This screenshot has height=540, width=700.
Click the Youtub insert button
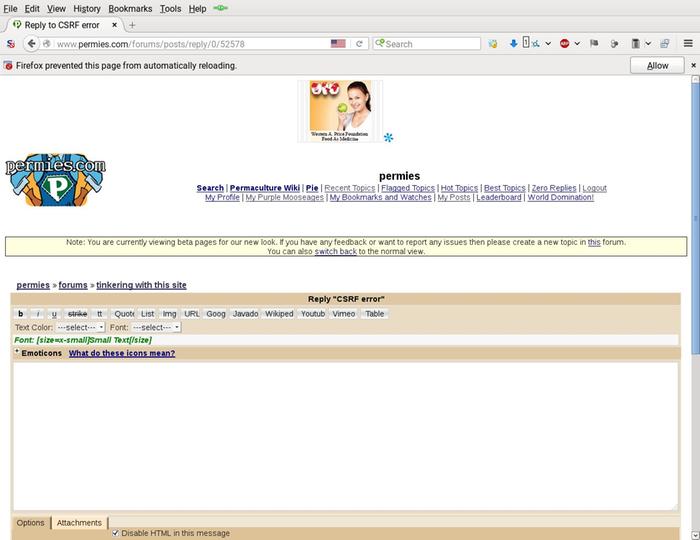(313, 314)
